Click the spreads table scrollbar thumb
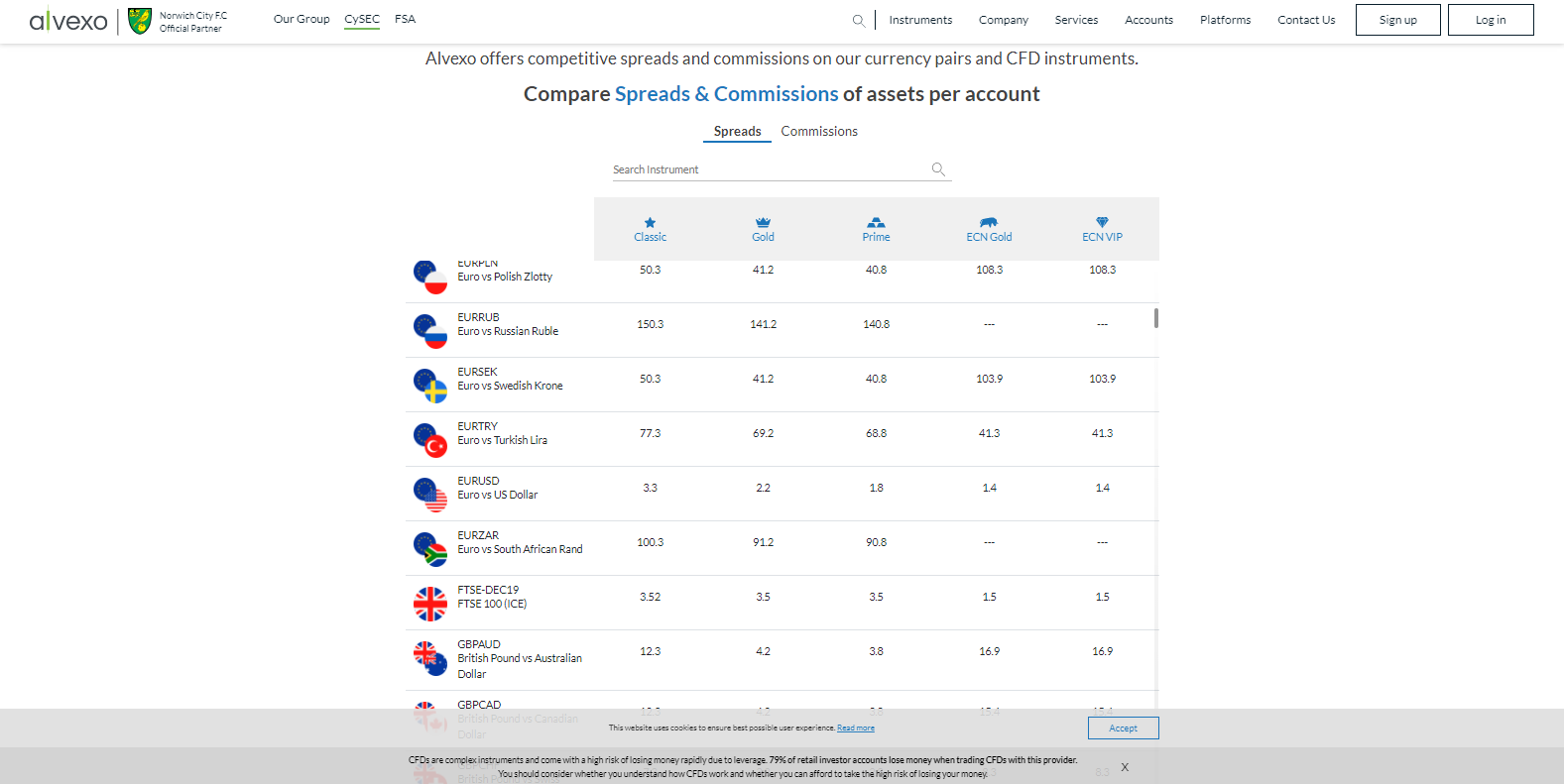This screenshot has height=784, width=1564. click(x=1156, y=318)
